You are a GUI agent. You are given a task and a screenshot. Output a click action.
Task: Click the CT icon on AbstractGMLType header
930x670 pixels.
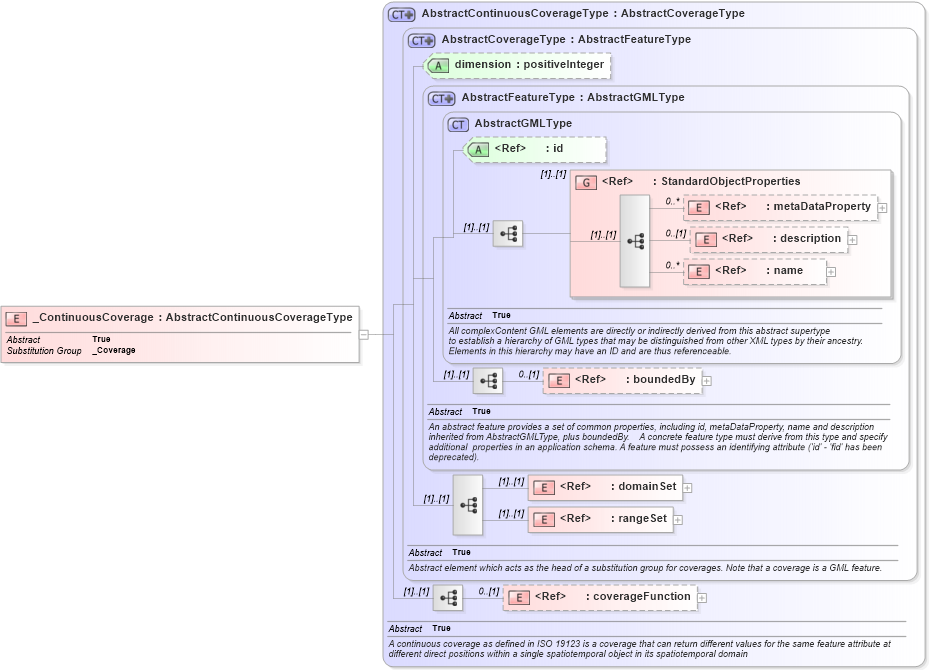click(458, 124)
